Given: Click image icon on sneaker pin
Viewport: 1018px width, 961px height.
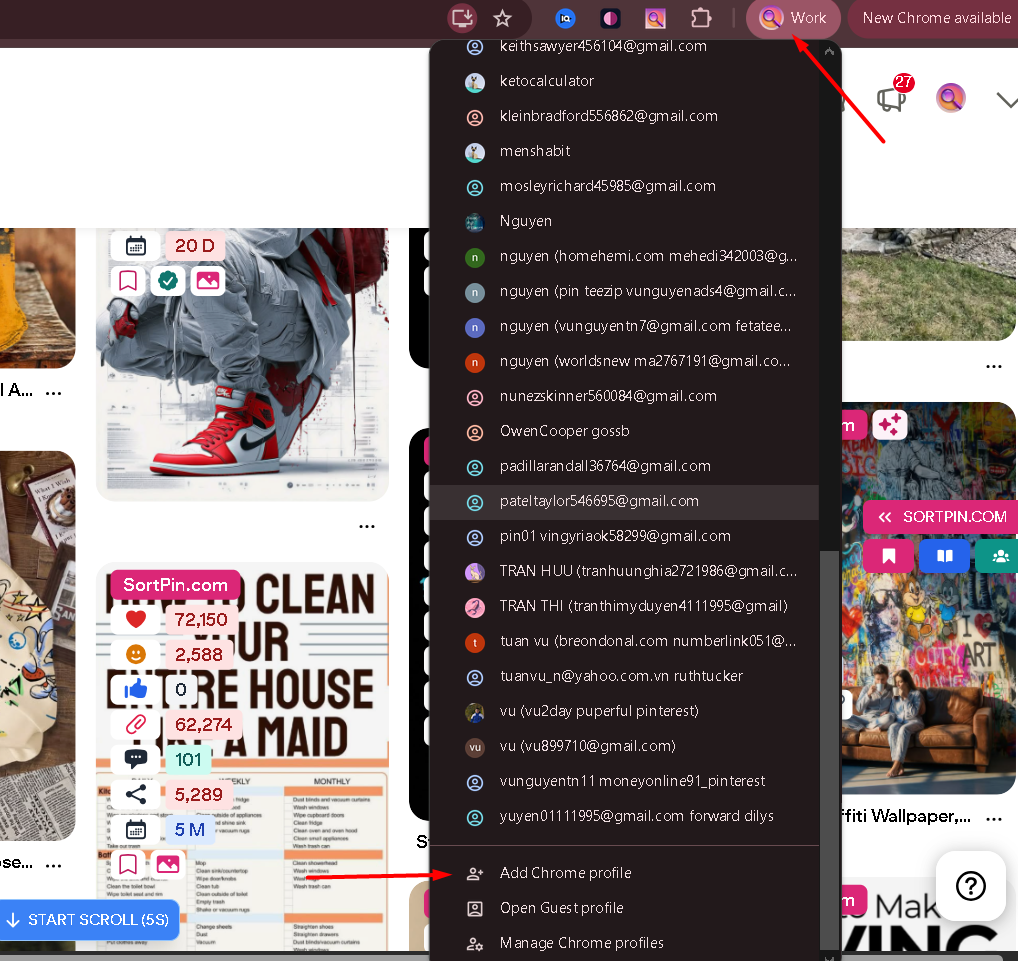Looking at the screenshot, I should [x=208, y=281].
